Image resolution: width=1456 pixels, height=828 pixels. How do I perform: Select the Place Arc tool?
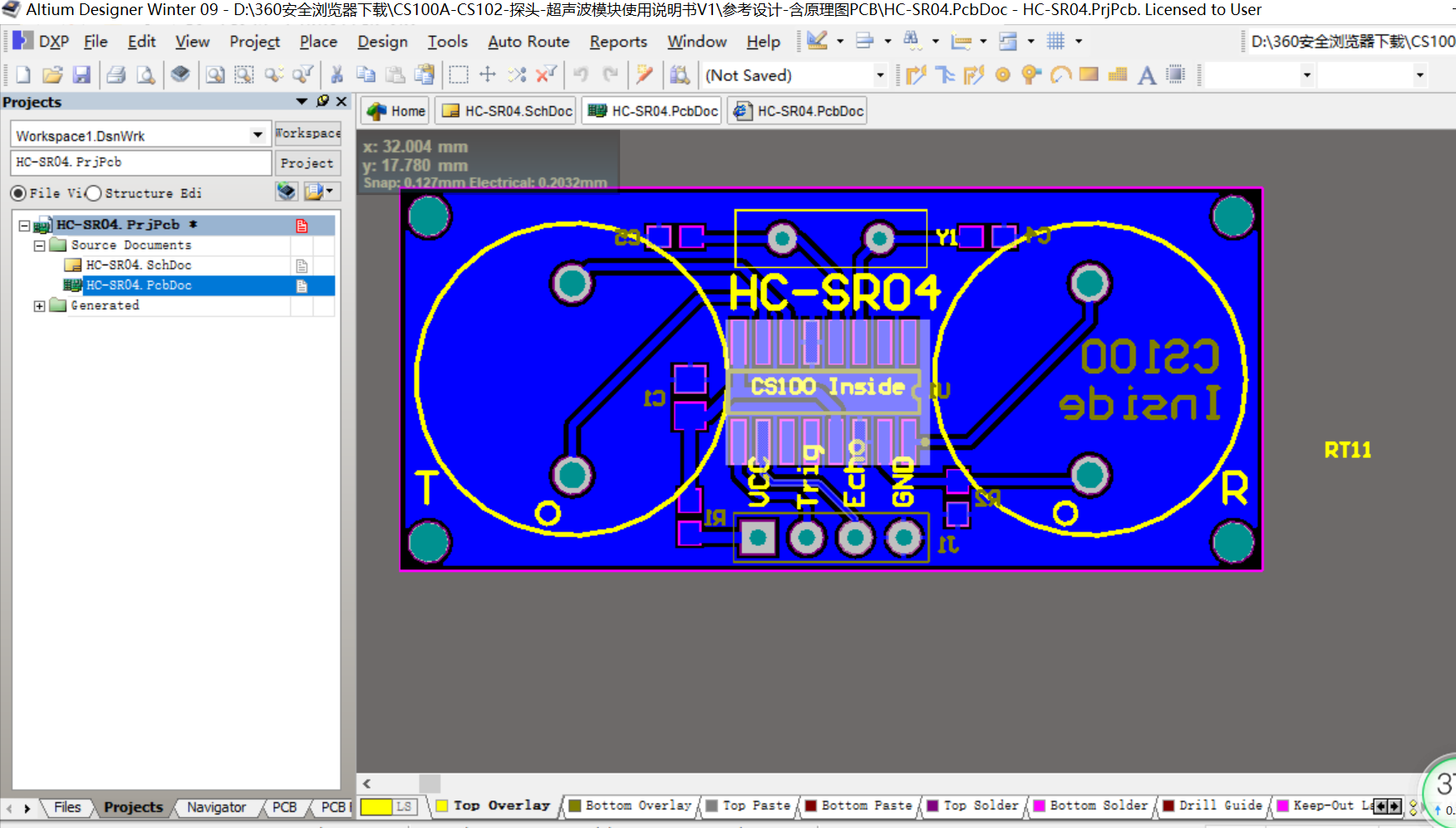click(x=1060, y=75)
